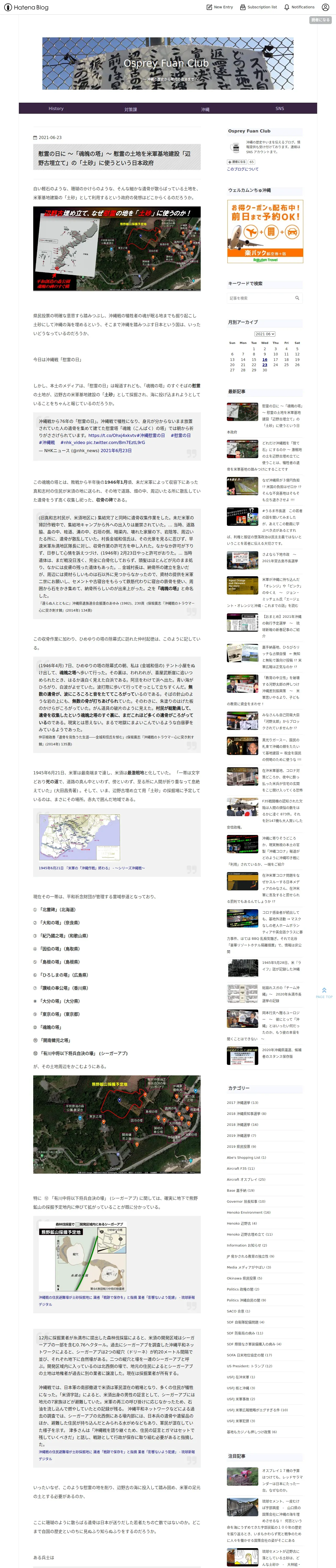The image size is (336, 1568).
Task: Open category SACO 合意 (1)
Action: tap(238, 1311)
